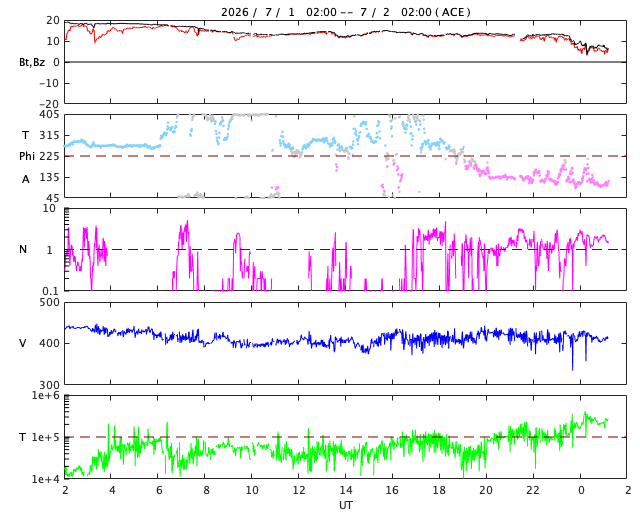
Task: Click tick label 405 on Phi axis
Action: 49,115
